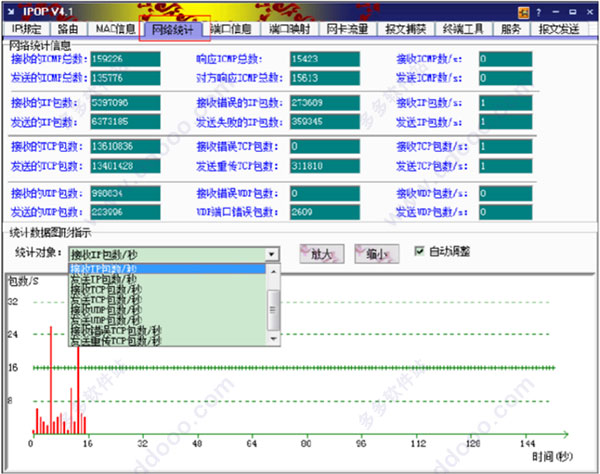The height and width of the screenshot is (474, 600).
Task: Click the 发送失败的IP包数 label
Action: click(x=240, y=122)
